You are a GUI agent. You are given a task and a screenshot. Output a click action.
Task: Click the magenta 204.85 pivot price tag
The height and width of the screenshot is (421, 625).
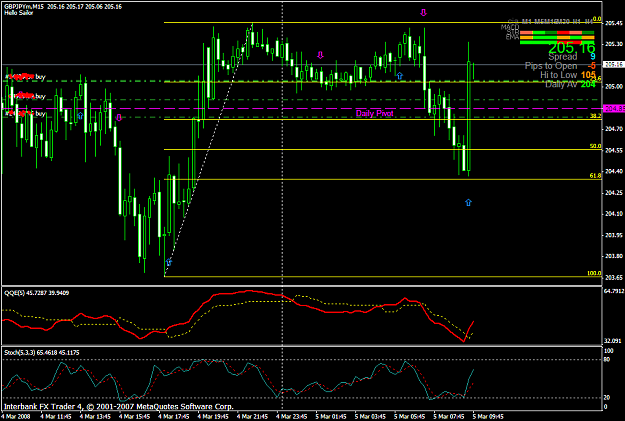(614, 108)
